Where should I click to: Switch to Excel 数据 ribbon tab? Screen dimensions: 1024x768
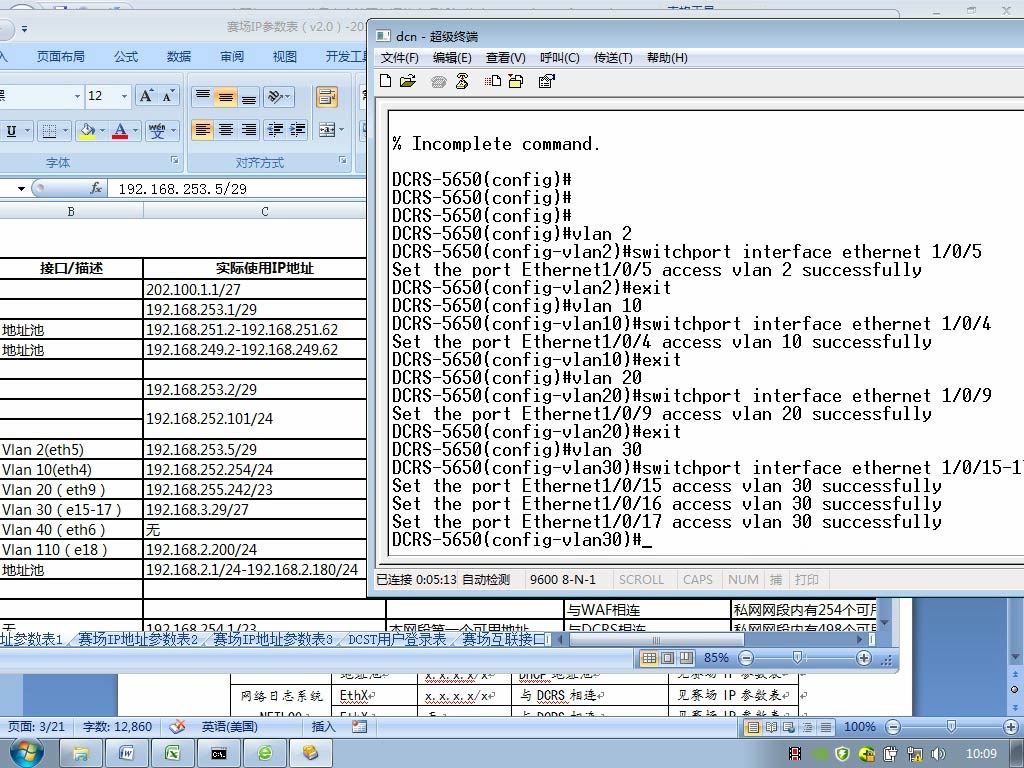[x=179, y=57]
